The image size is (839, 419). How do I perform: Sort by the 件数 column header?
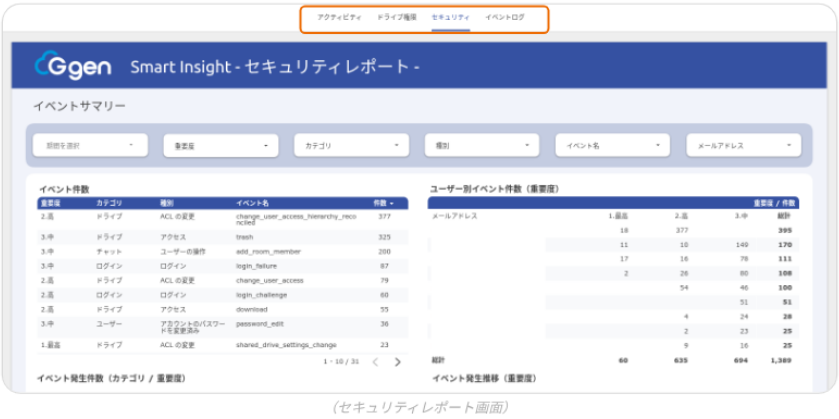pos(383,203)
